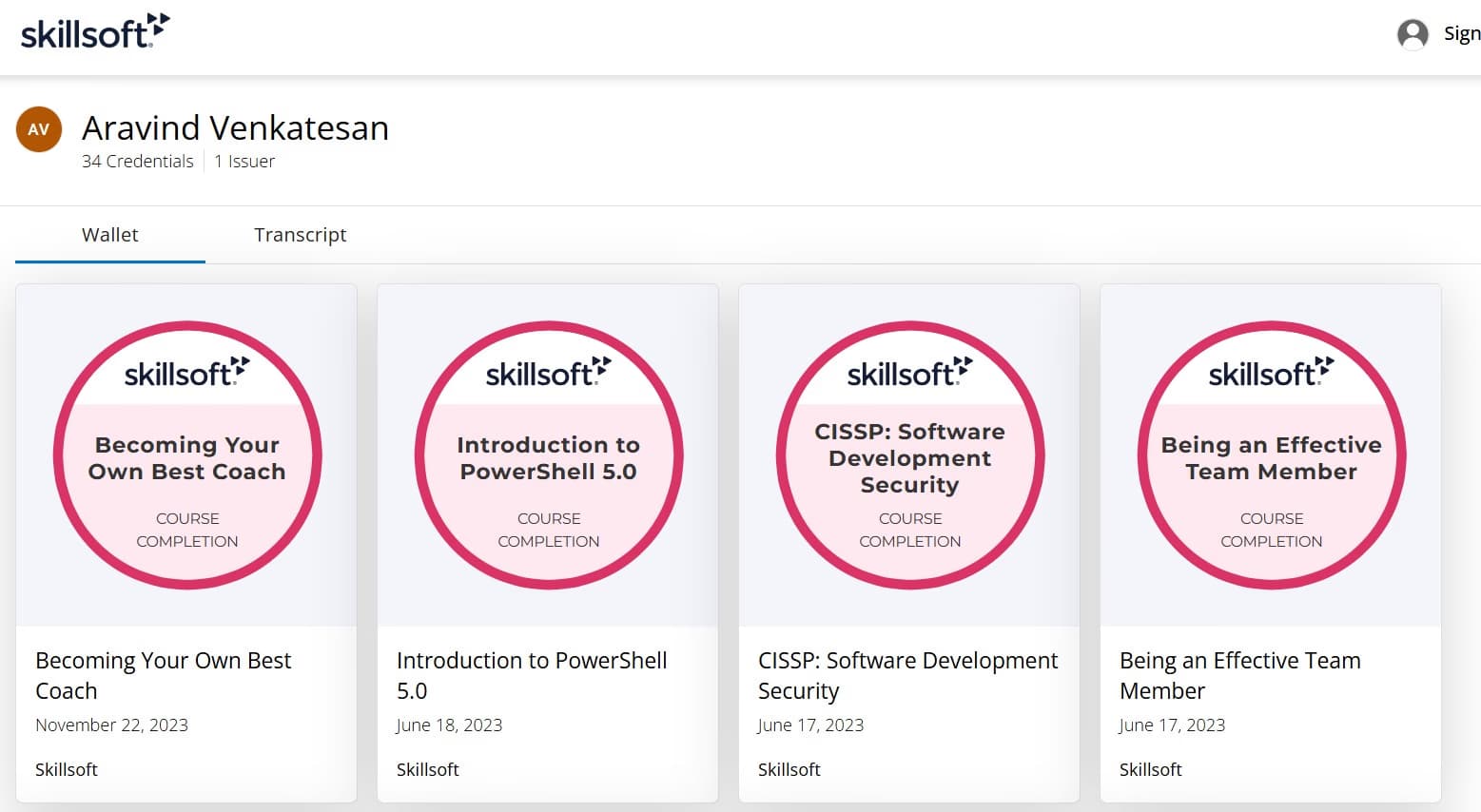Click the June 18, 2023 date
The image size is (1481, 812).
[x=449, y=725]
